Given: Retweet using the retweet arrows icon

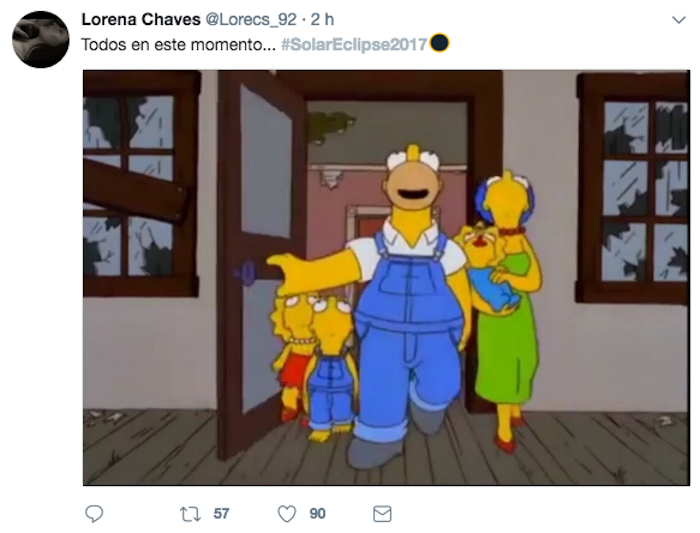Looking at the screenshot, I should pyautogui.click(x=190, y=514).
